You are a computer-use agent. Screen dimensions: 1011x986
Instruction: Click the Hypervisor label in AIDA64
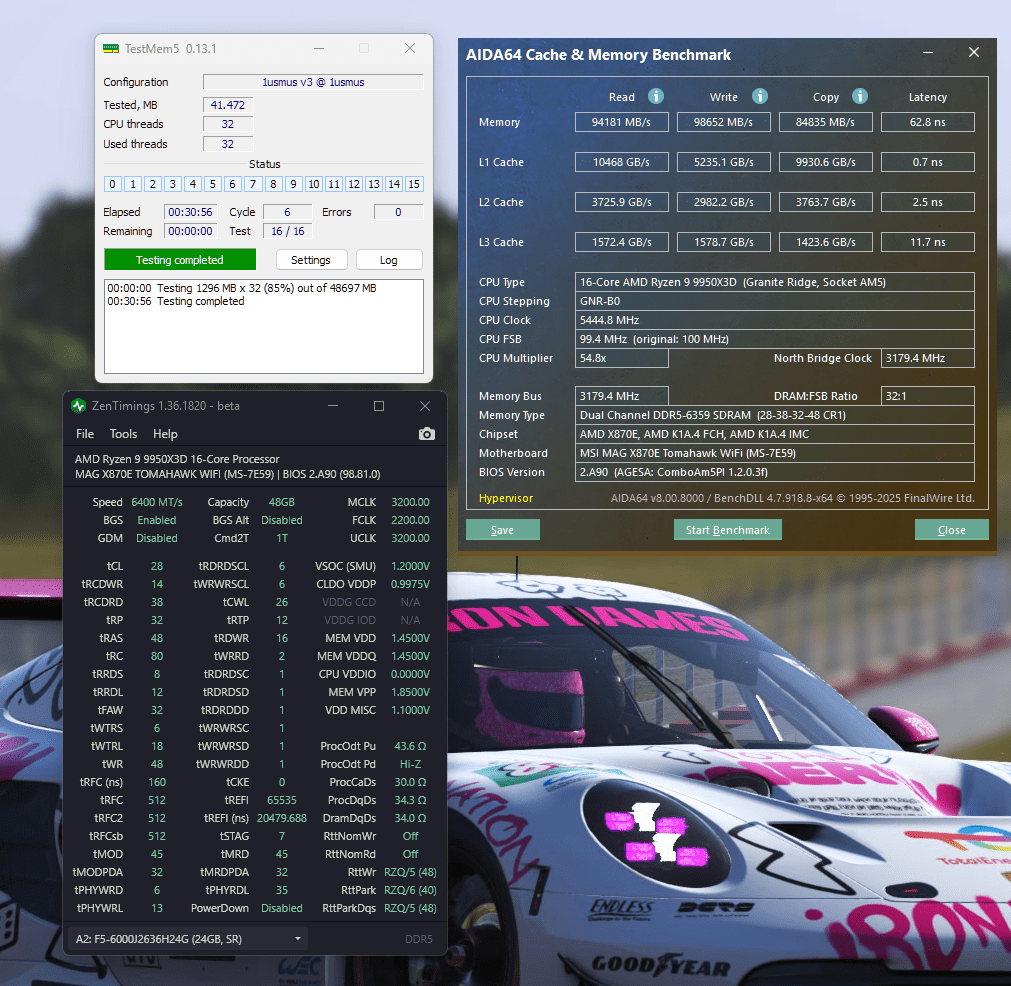[506, 498]
